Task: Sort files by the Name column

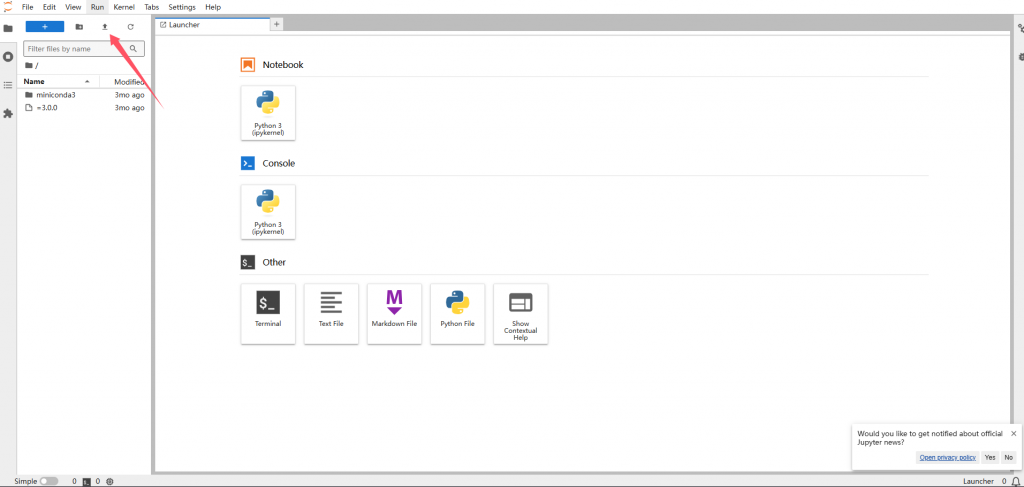Action: coord(59,82)
